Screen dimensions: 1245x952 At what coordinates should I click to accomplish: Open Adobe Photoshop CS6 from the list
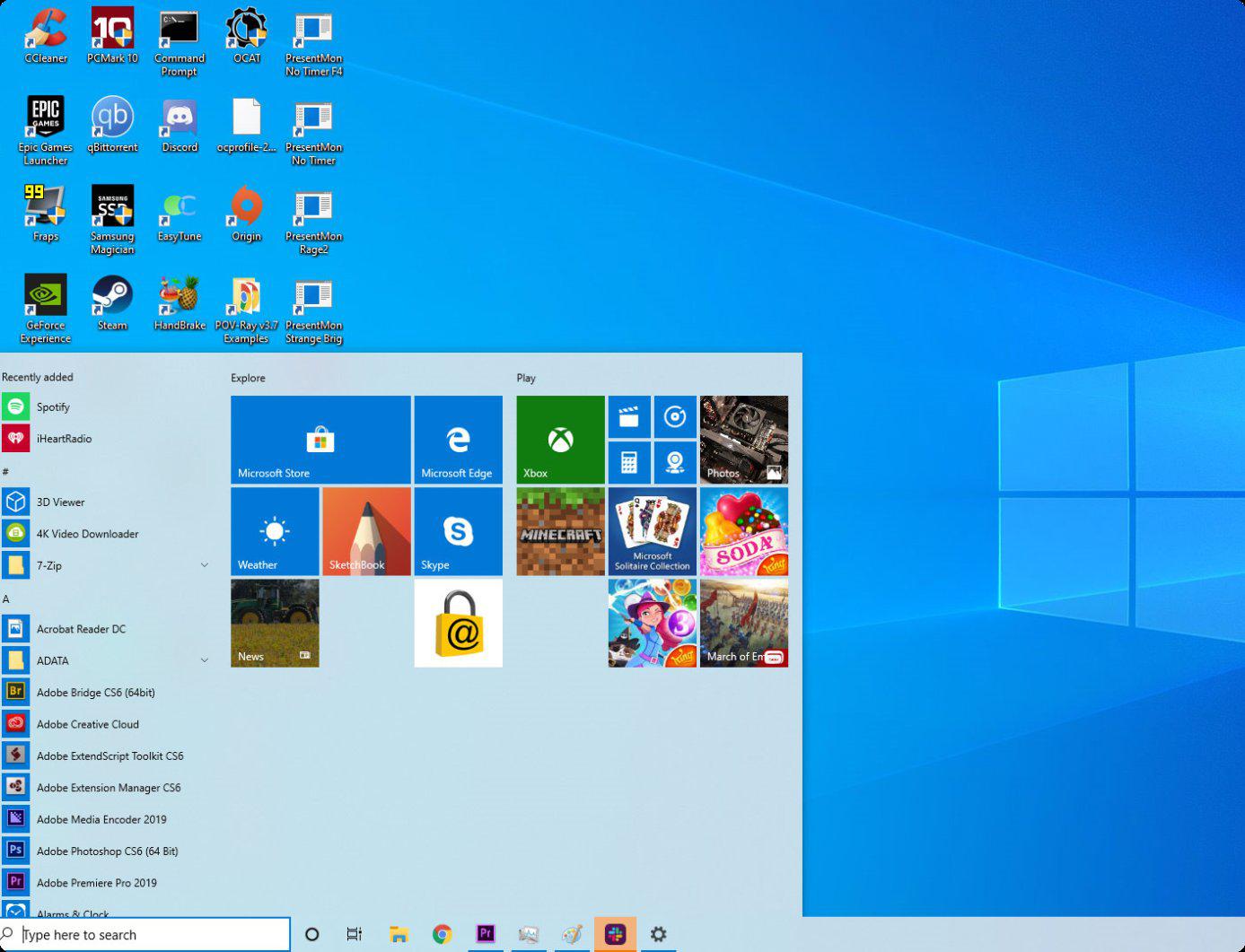click(x=108, y=851)
